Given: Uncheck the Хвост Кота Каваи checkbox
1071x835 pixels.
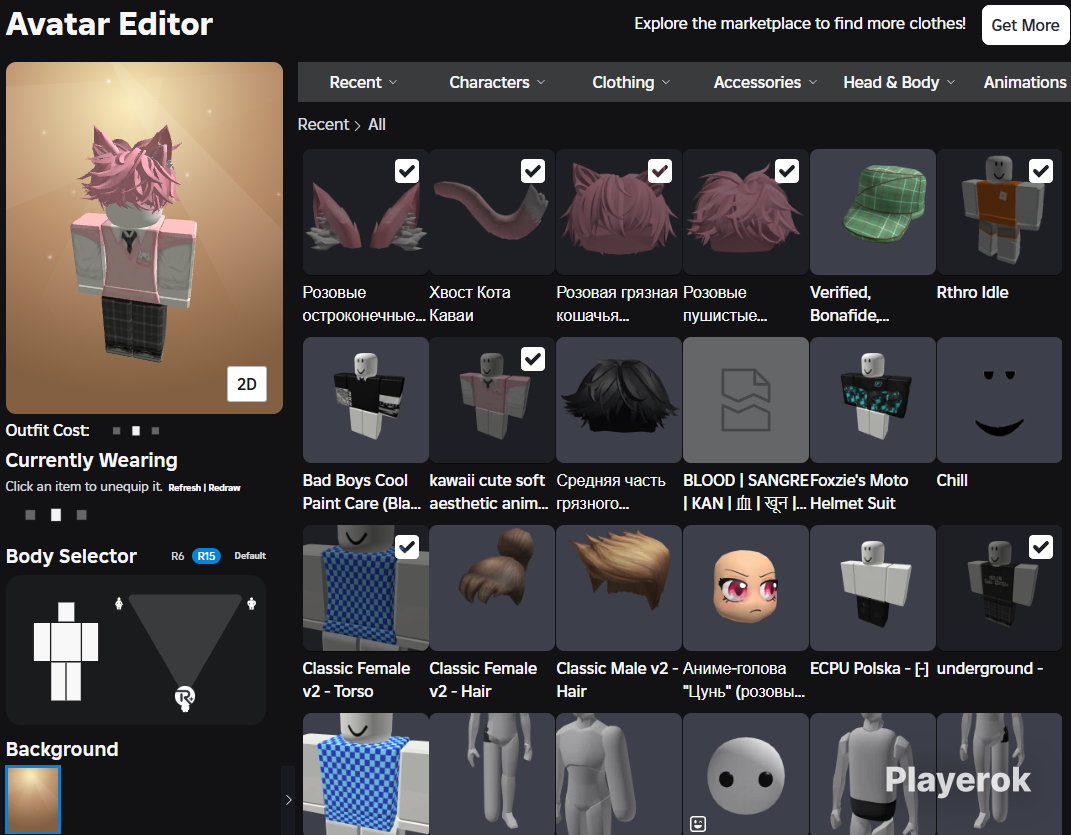Looking at the screenshot, I should (x=533, y=171).
